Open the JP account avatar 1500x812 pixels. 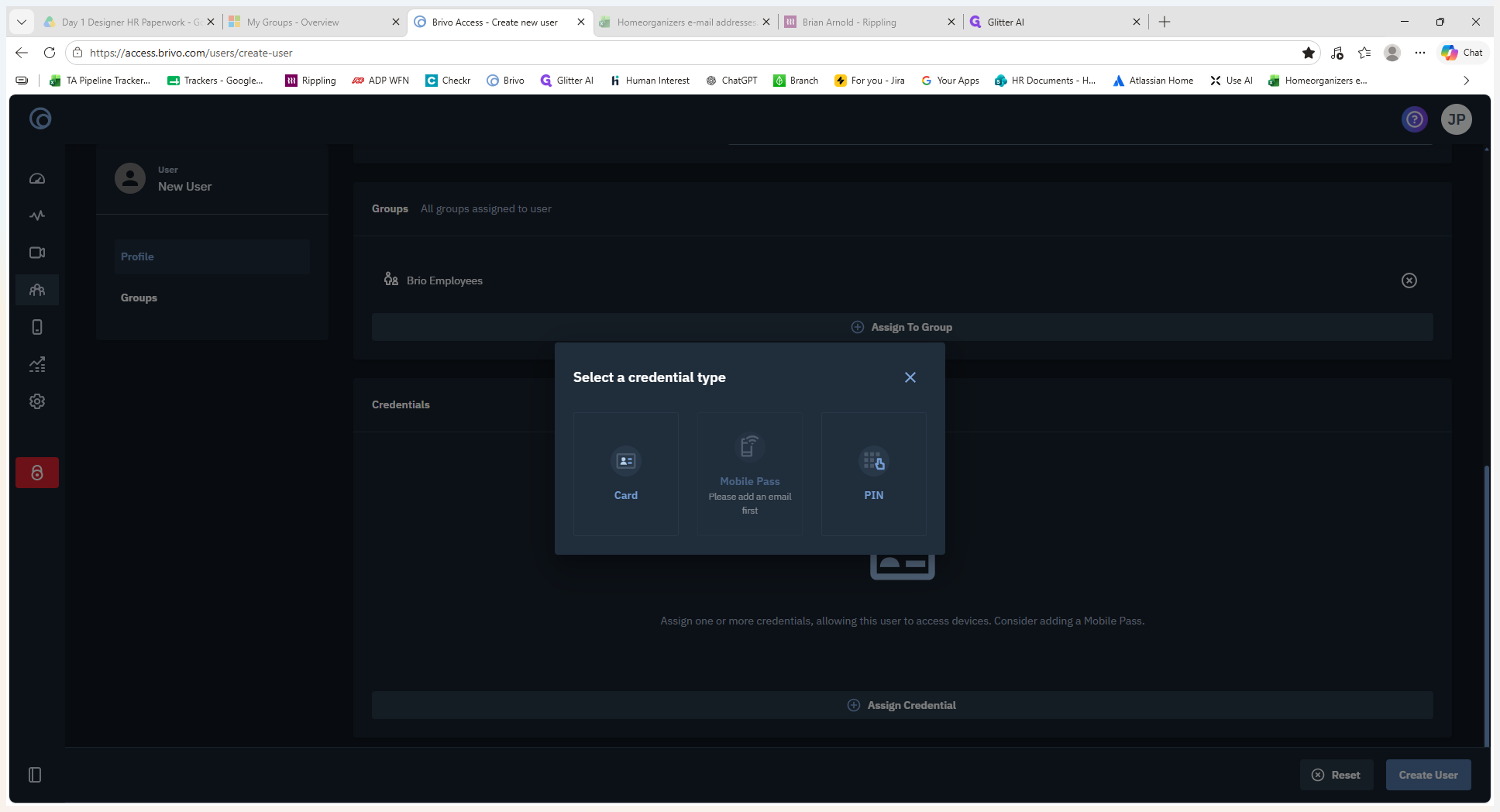pyautogui.click(x=1457, y=119)
